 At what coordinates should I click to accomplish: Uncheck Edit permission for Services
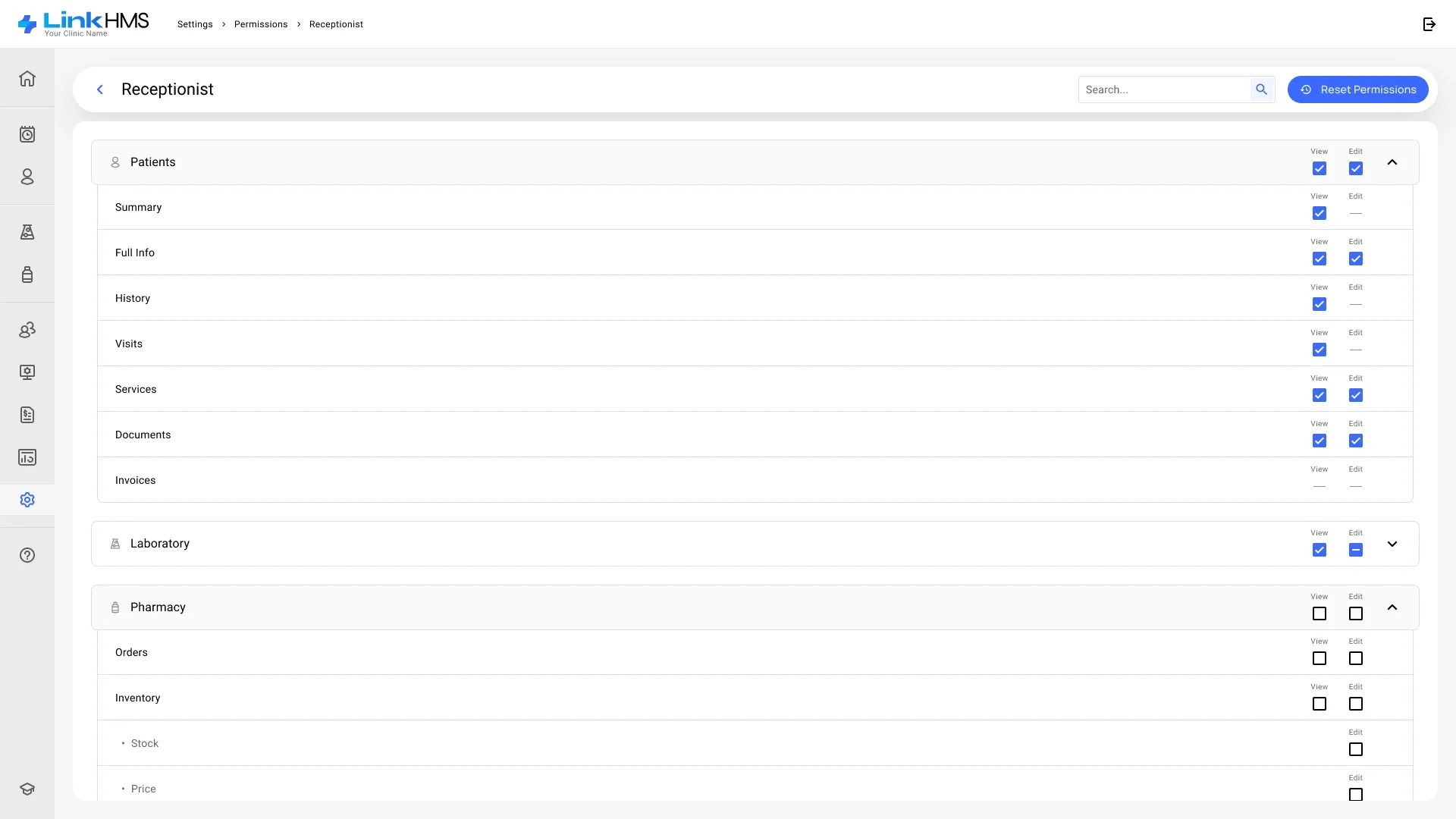coord(1356,396)
